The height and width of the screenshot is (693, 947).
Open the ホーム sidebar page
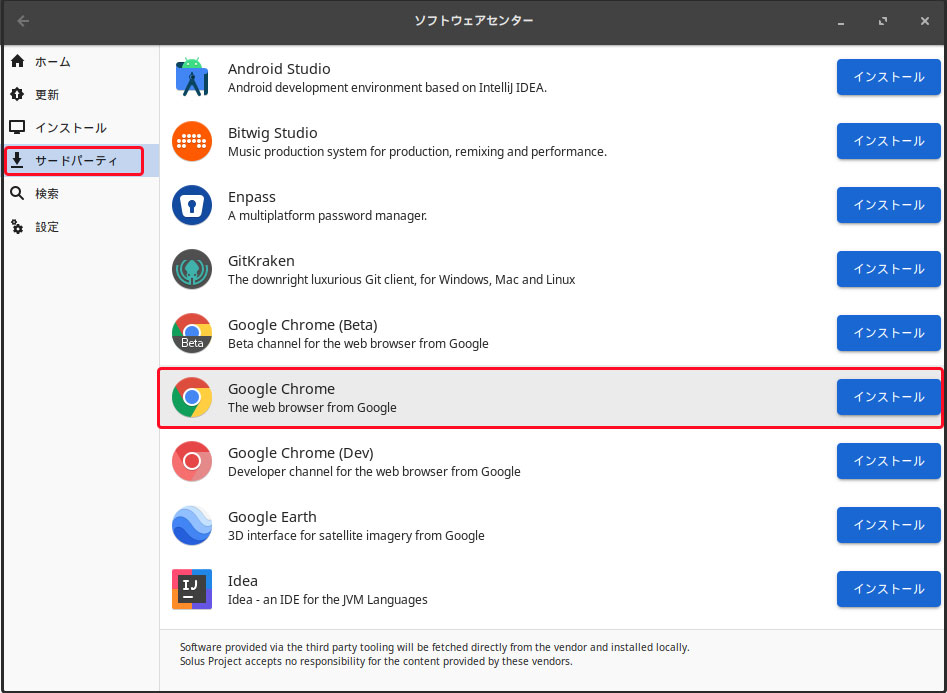[x=52, y=62]
